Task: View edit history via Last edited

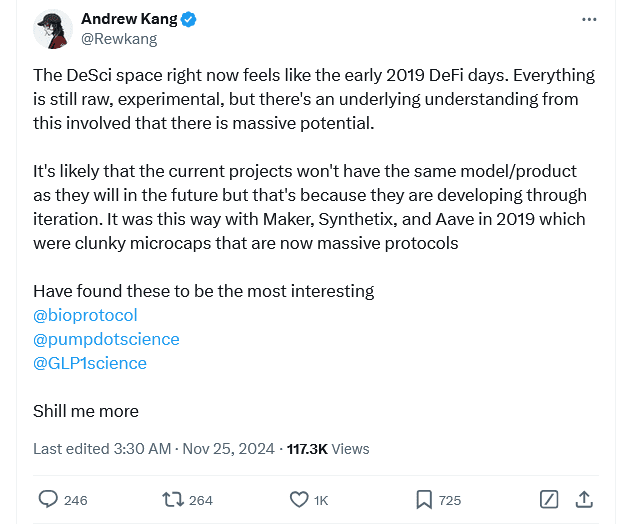Action: point(102,449)
